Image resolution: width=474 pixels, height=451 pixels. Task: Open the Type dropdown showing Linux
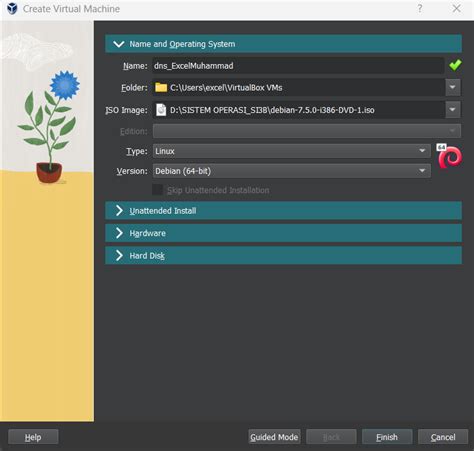click(292, 151)
